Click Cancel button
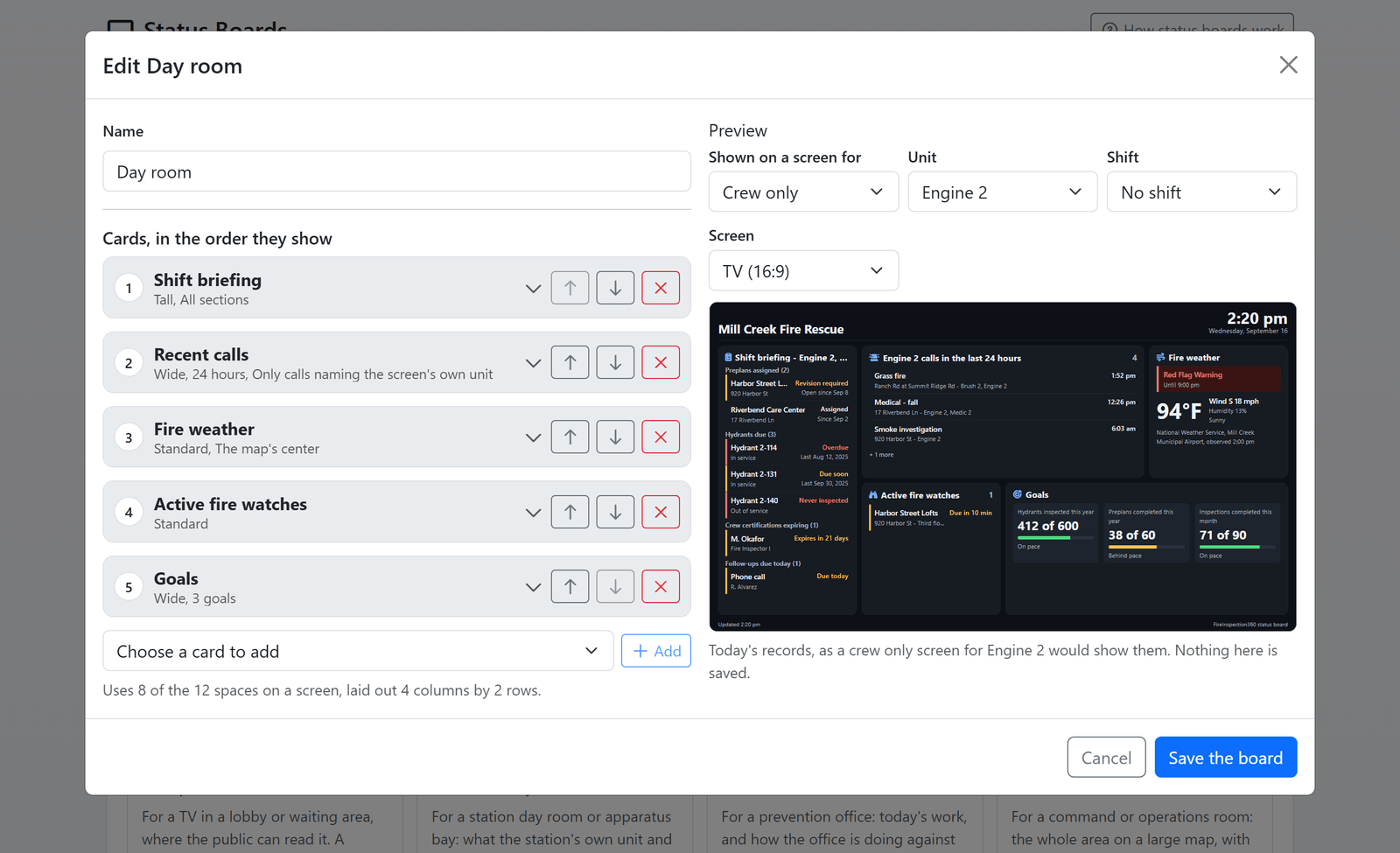This screenshot has height=853, width=1400. [1106, 758]
